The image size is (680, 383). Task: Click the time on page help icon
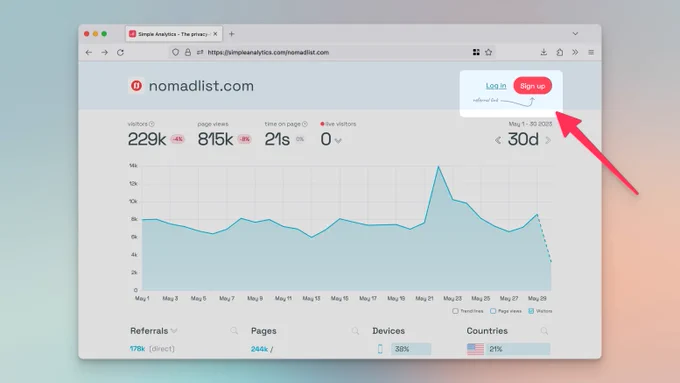[x=305, y=124]
